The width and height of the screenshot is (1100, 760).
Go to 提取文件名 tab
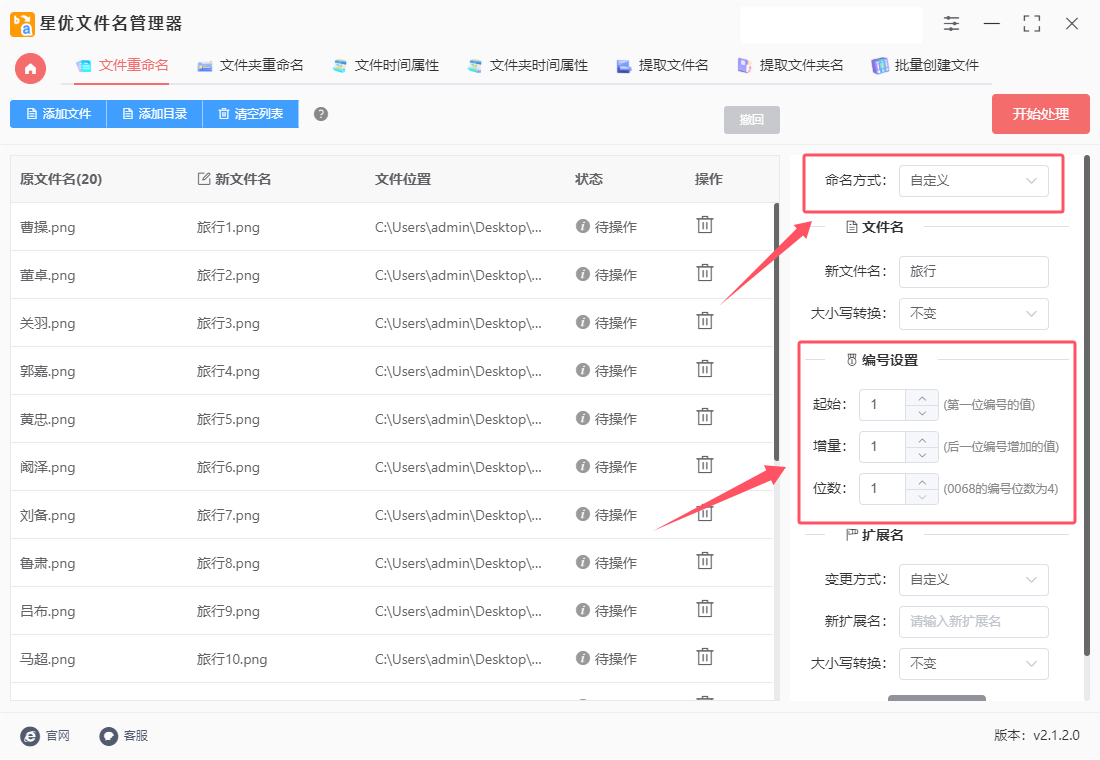[662, 66]
